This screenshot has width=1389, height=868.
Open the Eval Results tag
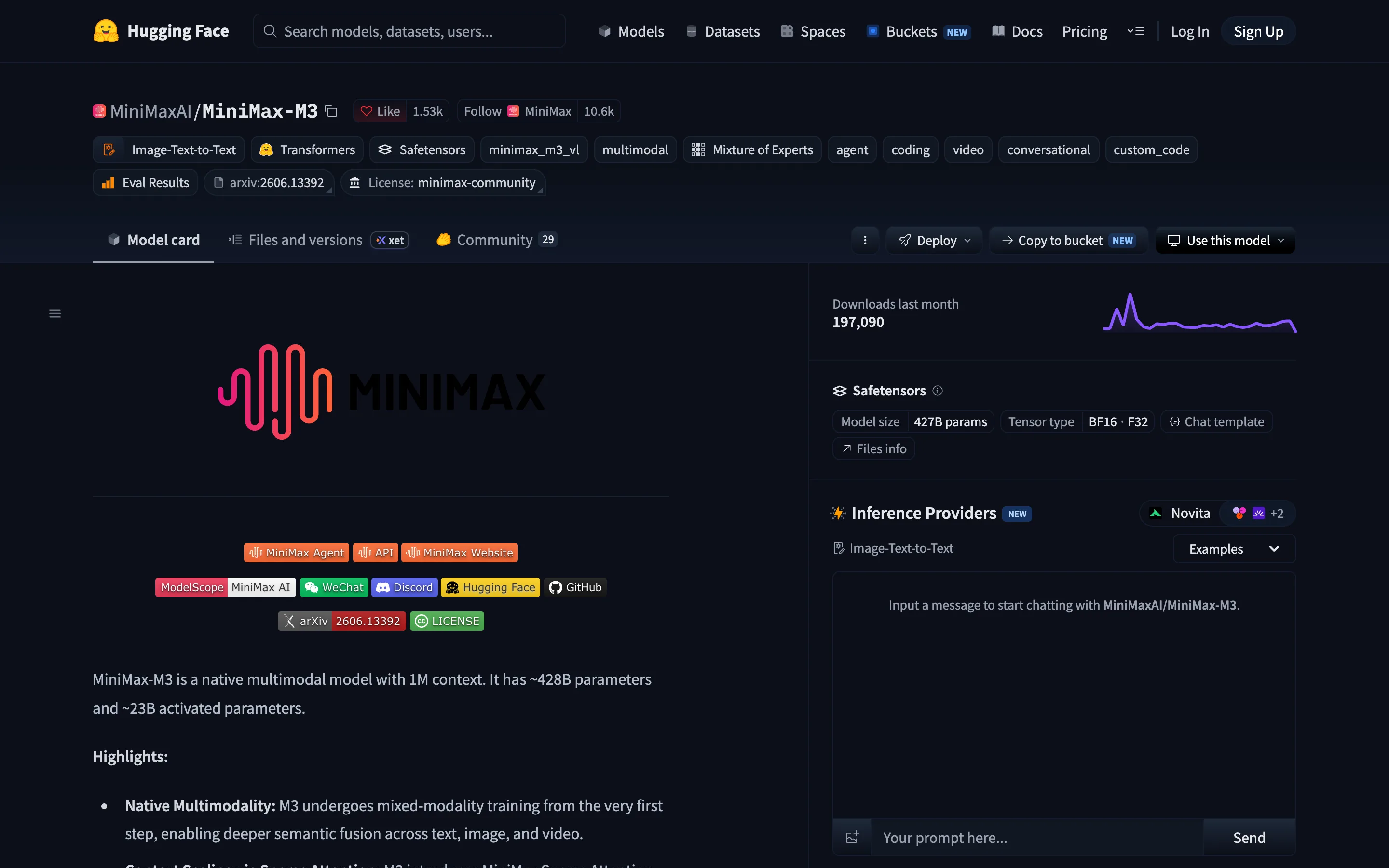145,183
